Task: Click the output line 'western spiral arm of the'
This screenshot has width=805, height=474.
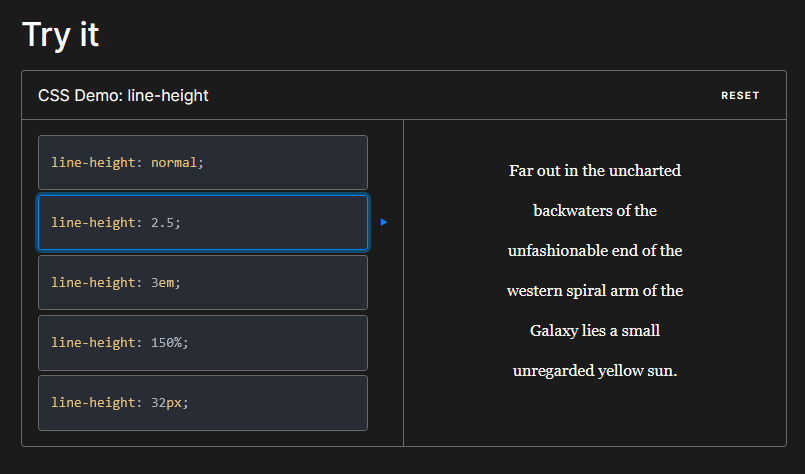Action: (x=595, y=291)
